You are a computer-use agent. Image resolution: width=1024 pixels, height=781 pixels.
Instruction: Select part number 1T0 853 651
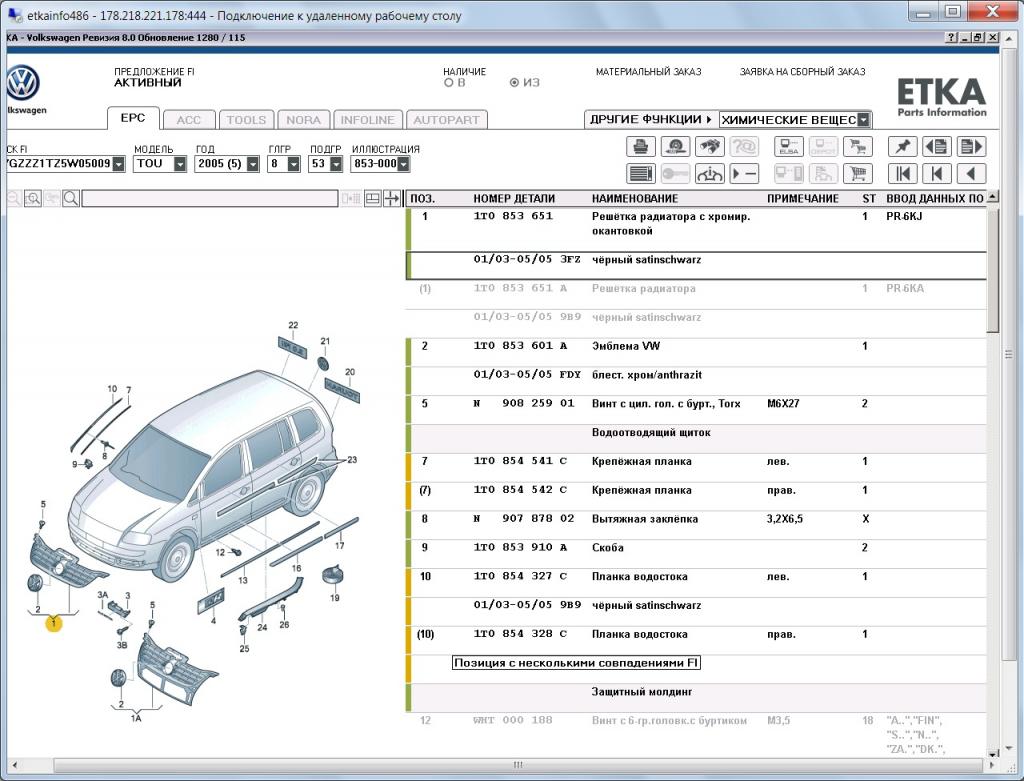513,216
